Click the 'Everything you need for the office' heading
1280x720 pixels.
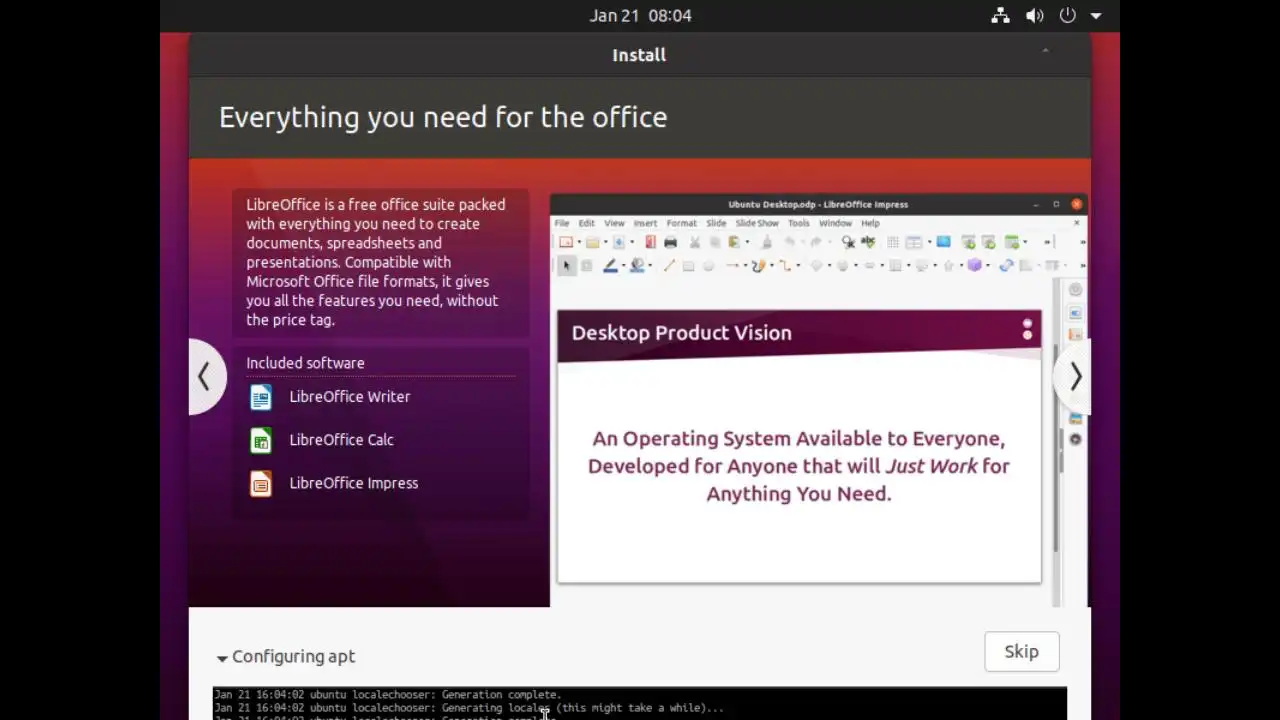443,117
